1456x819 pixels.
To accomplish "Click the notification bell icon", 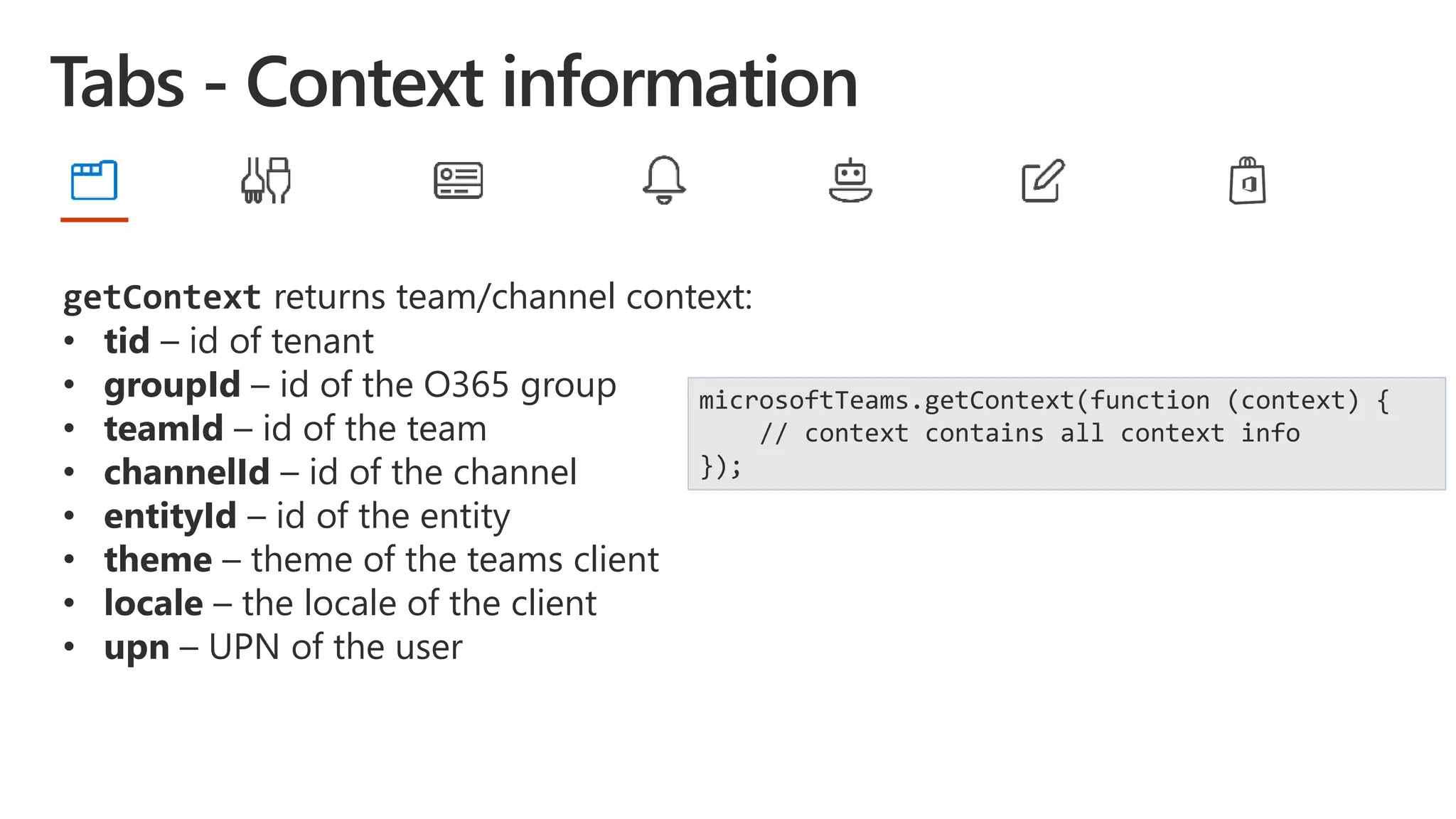I will pos(664,180).
